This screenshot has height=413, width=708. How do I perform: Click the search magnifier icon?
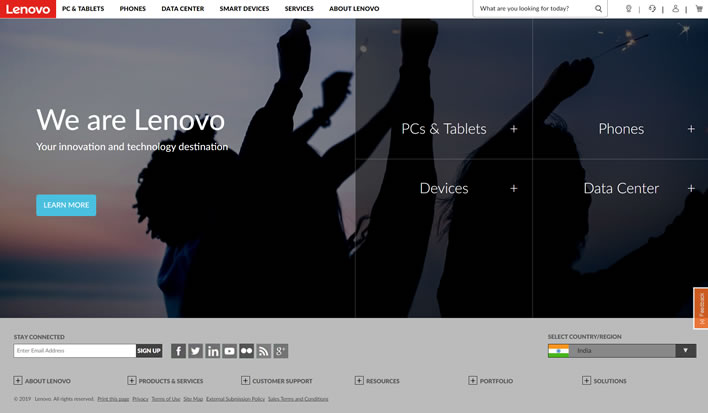(x=598, y=9)
